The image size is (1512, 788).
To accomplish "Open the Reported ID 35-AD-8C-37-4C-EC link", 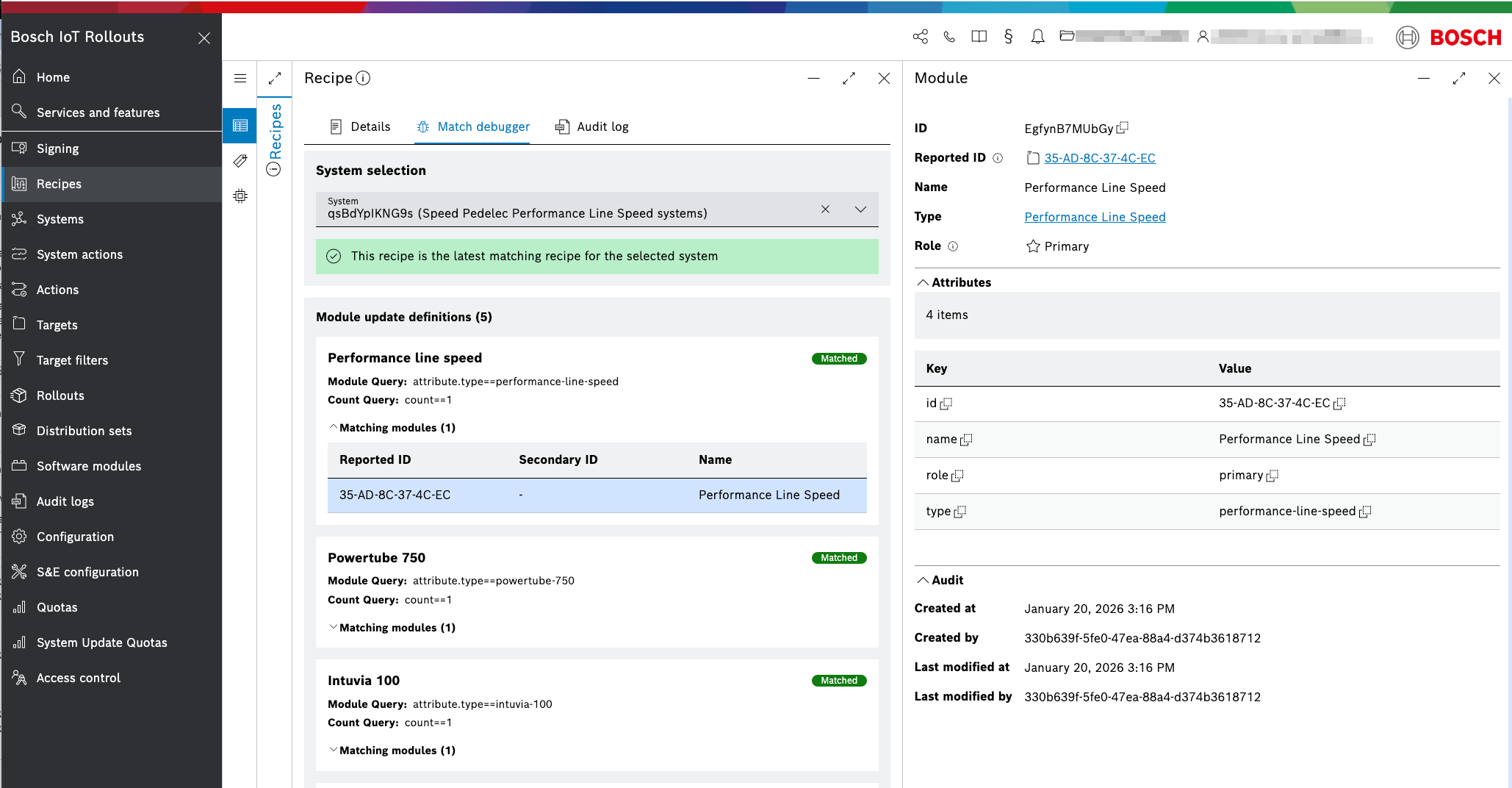I will [1099, 158].
